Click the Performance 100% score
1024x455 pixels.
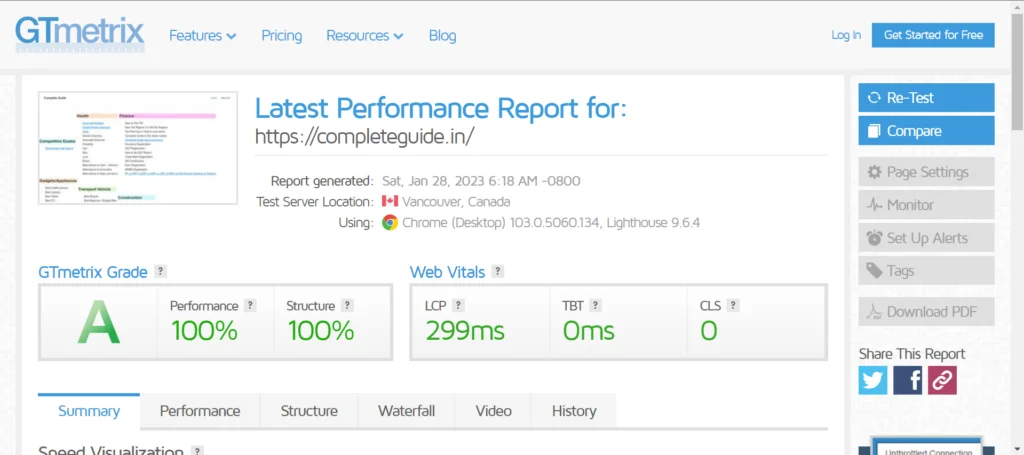[x=204, y=331]
